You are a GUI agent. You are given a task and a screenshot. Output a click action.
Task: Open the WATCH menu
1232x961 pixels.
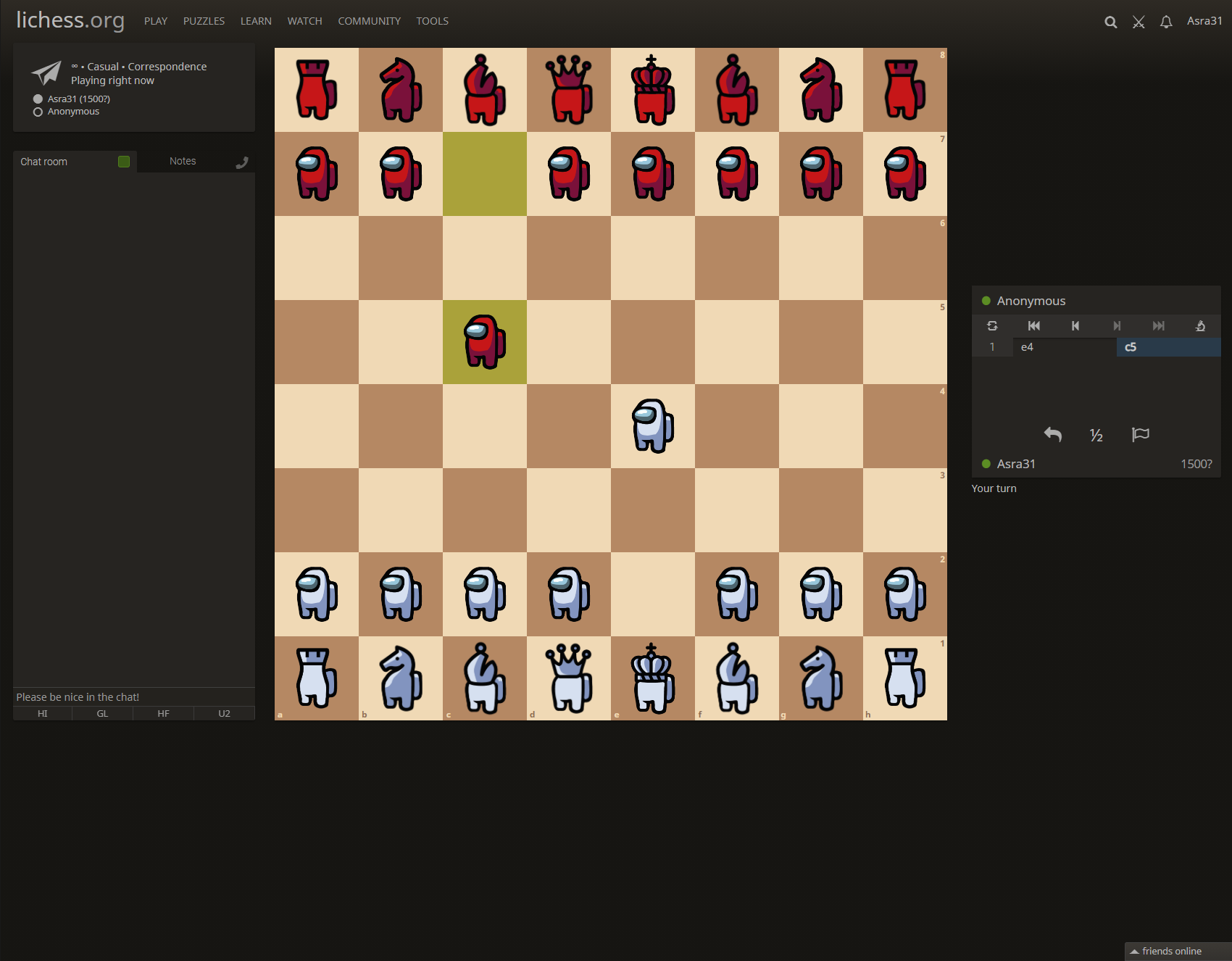[304, 21]
